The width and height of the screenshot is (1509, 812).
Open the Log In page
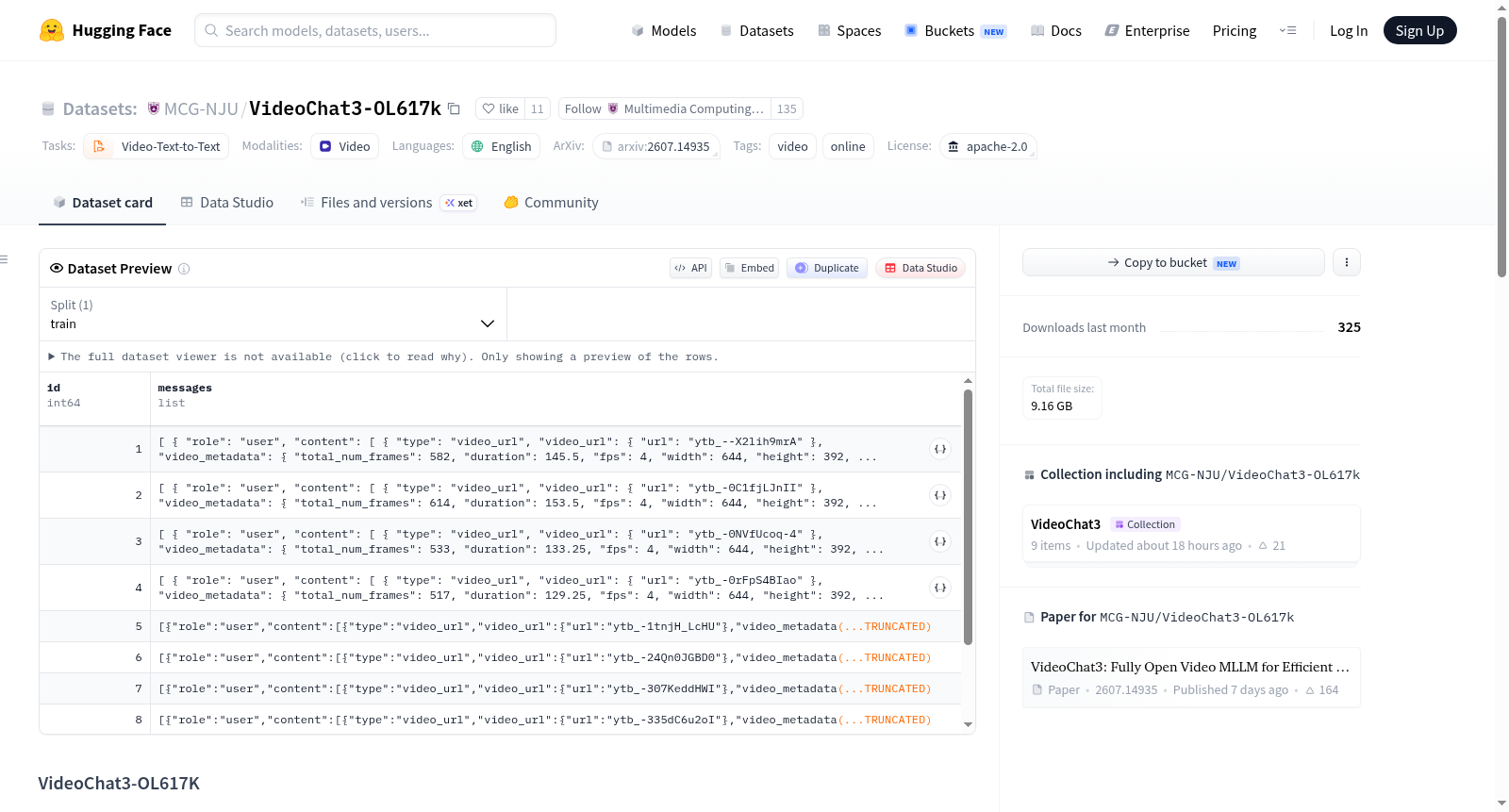pos(1349,30)
